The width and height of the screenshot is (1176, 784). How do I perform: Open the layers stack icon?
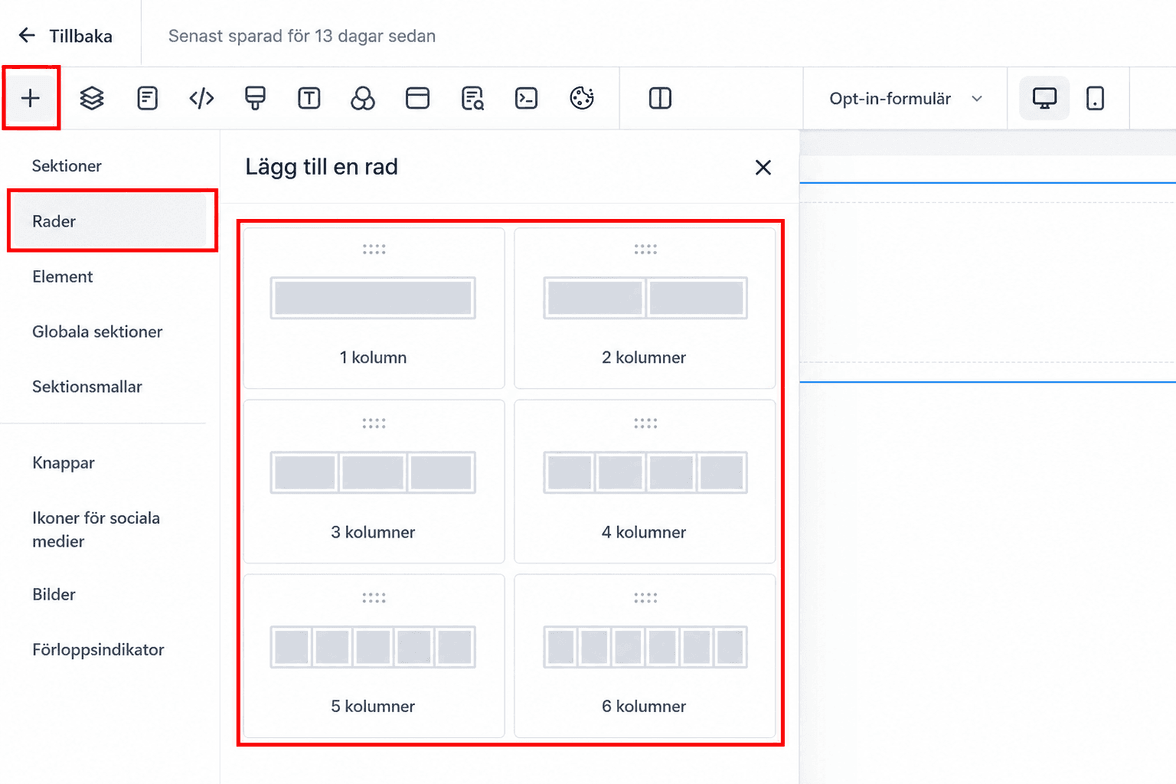92,98
